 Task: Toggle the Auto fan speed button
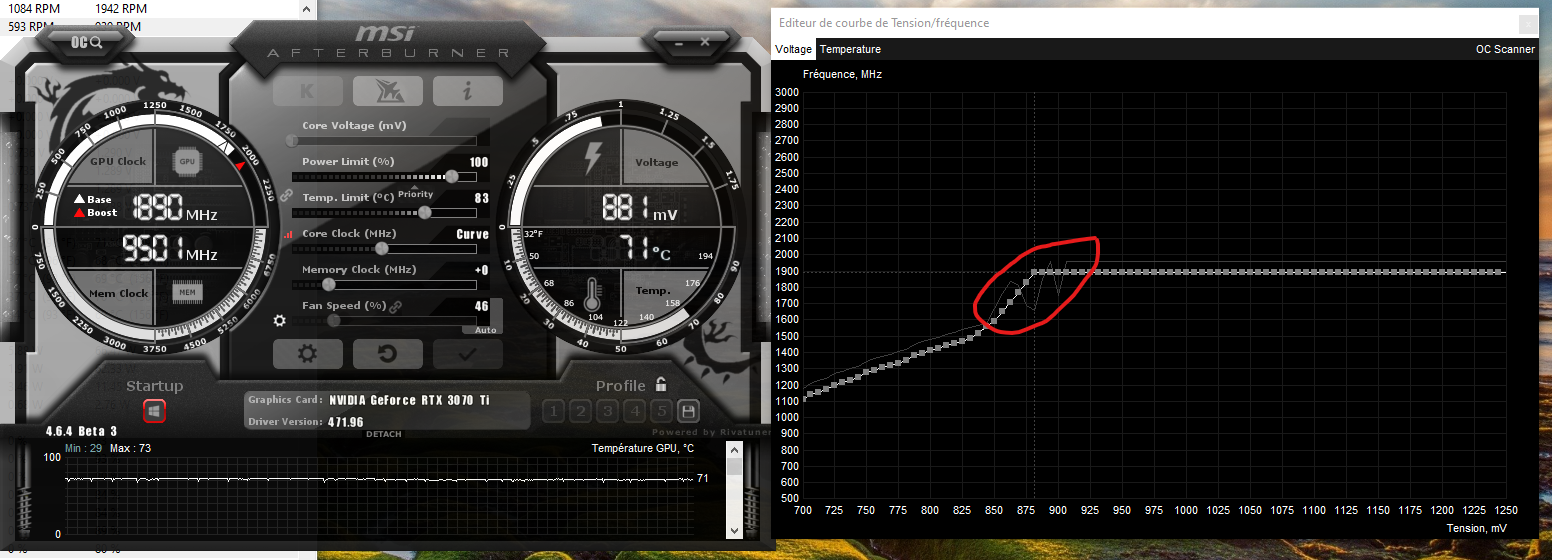[x=483, y=329]
